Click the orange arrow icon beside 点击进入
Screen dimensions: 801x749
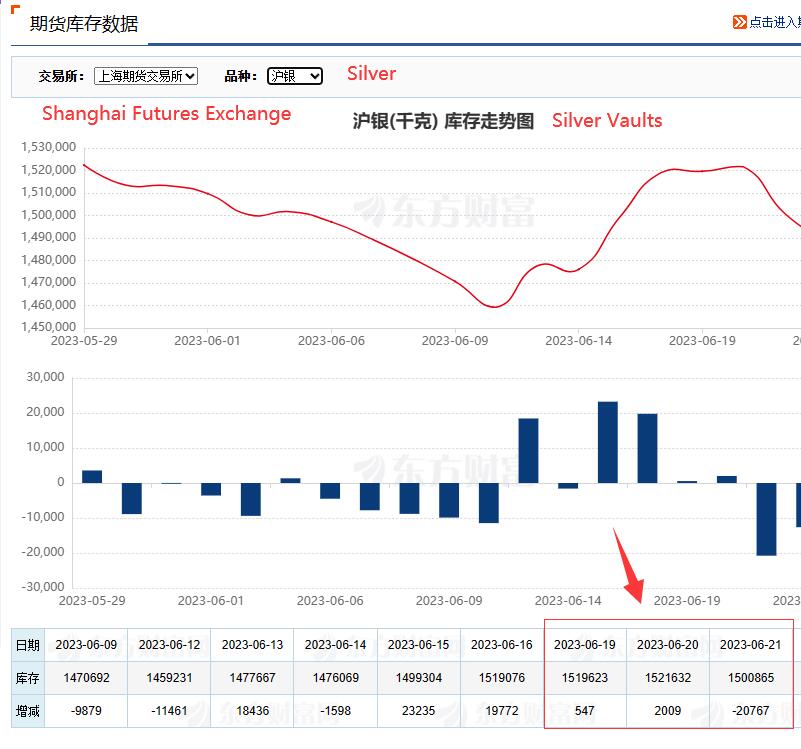[739, 22]
